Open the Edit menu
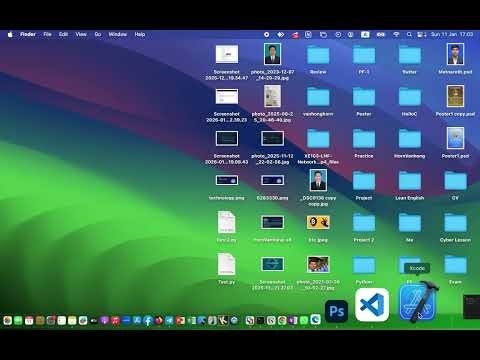This screenshot has height=360, width=480. [63, 34]
